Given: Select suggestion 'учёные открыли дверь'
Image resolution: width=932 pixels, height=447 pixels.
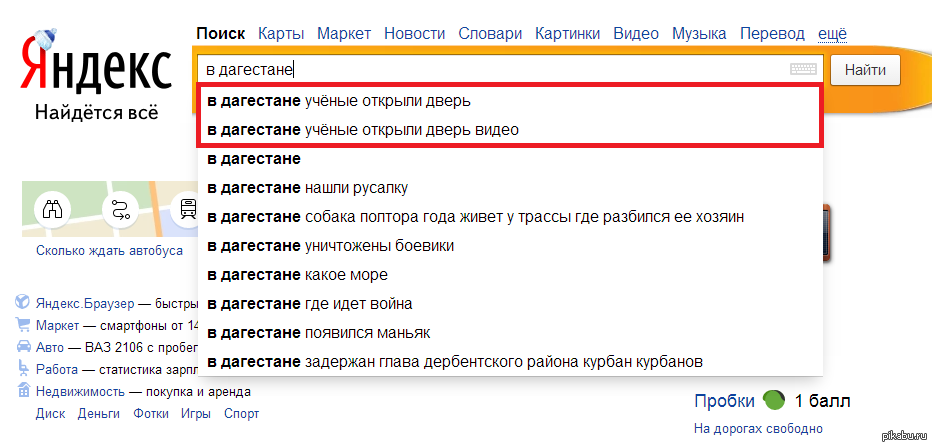Looking at the screenshot, I should (x=509, y=101).
